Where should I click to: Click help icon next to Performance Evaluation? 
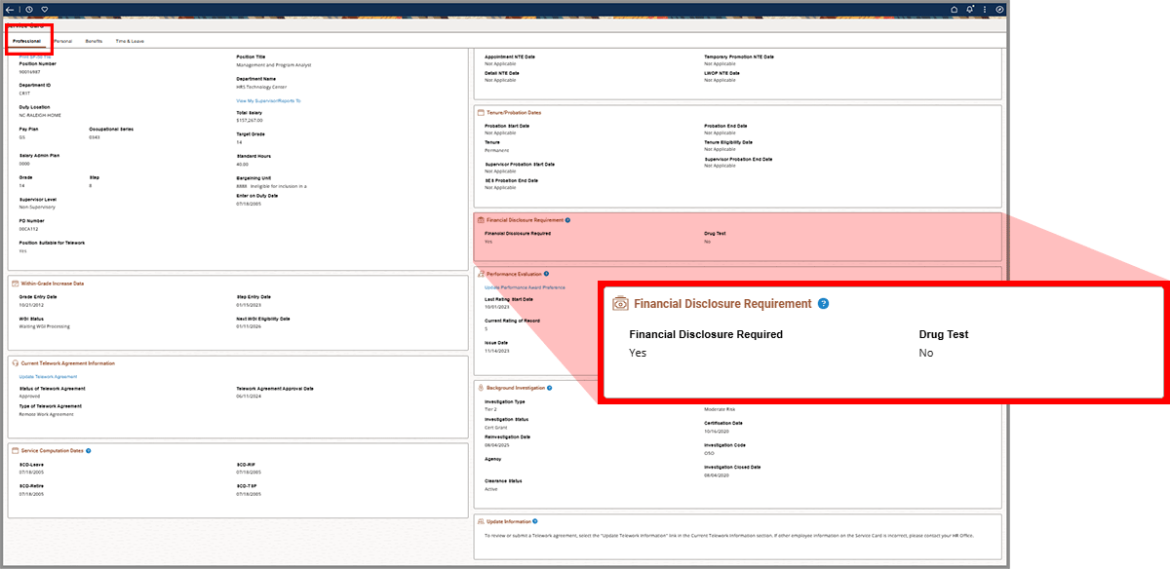pos(546,273)
